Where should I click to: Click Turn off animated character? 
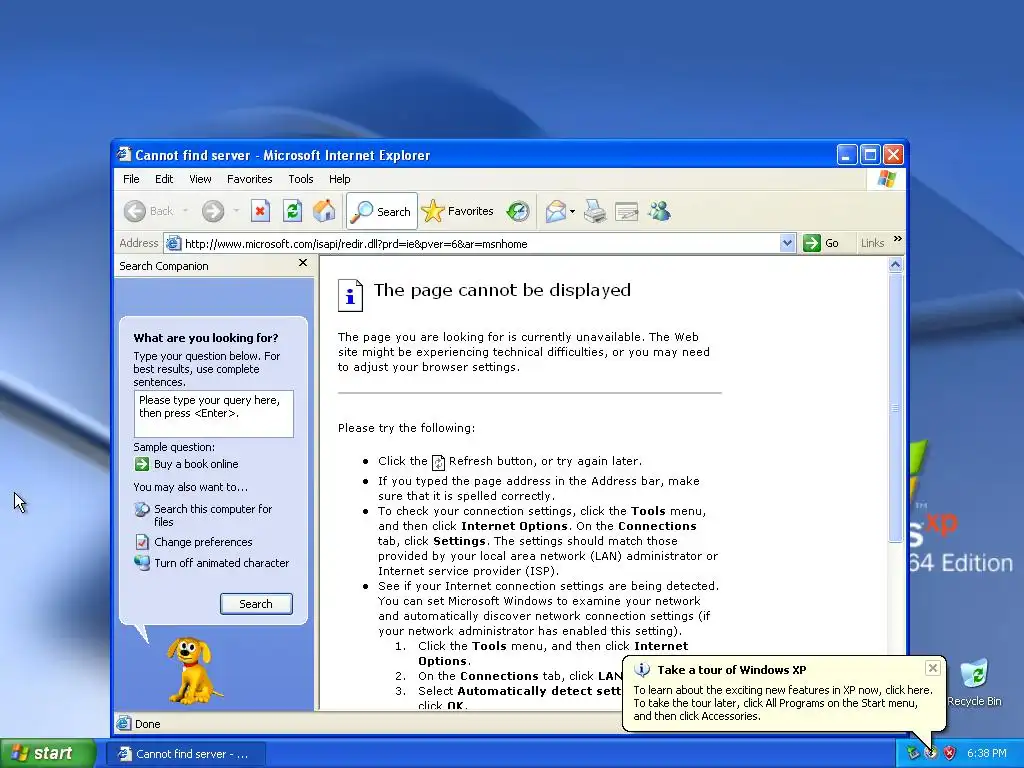pyautogui.click(x=221, y=563)
